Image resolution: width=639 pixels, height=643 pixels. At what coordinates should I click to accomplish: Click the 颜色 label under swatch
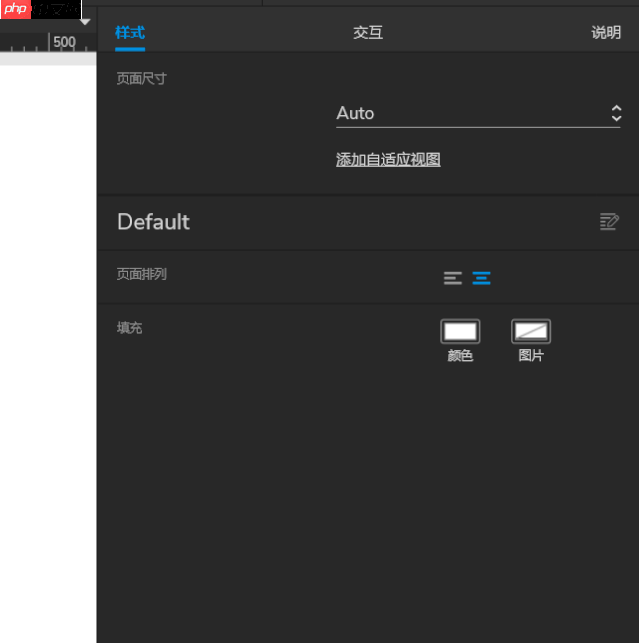tap(460, 355)
